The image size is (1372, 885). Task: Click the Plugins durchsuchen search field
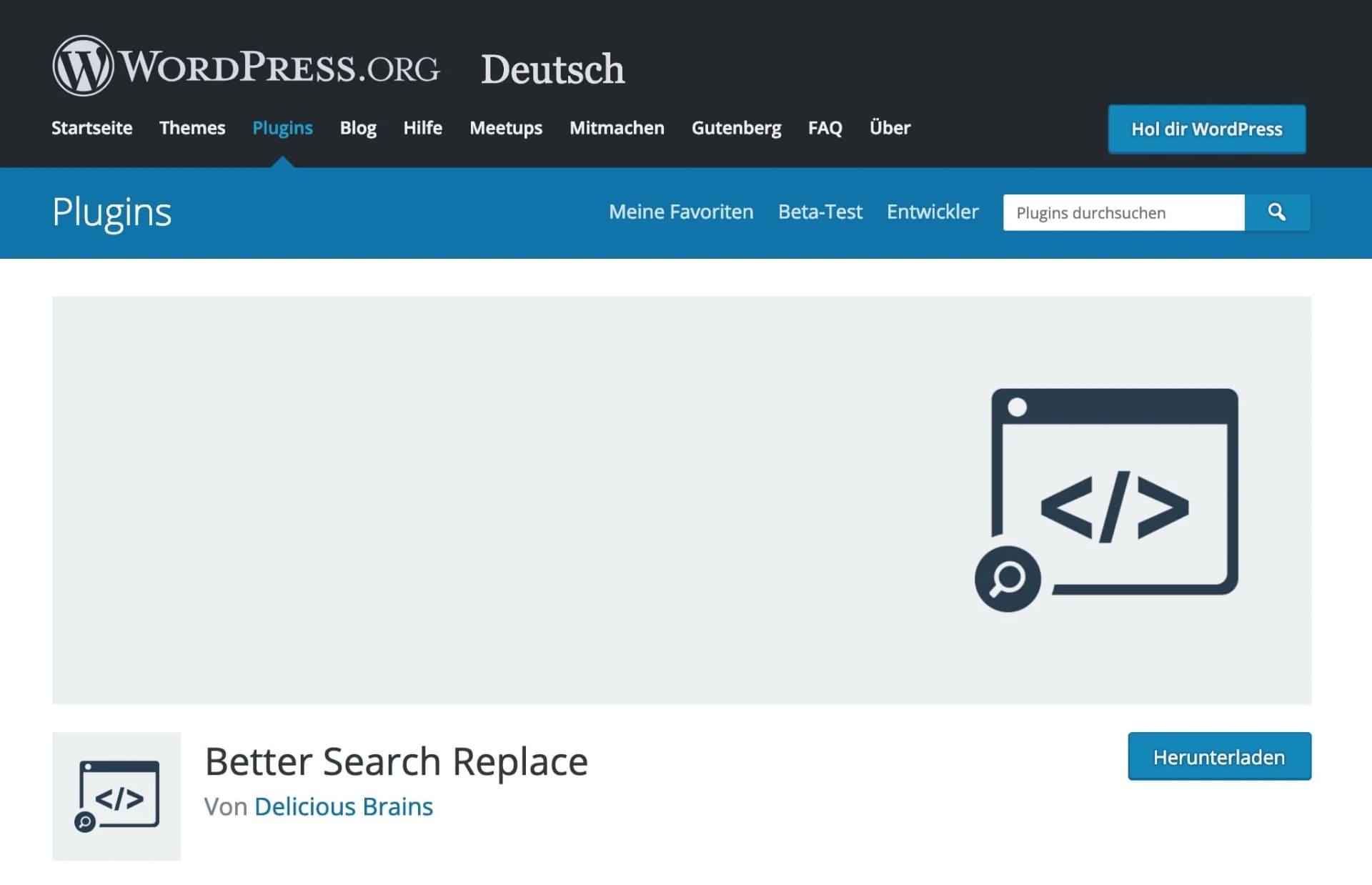point(1122,212)
